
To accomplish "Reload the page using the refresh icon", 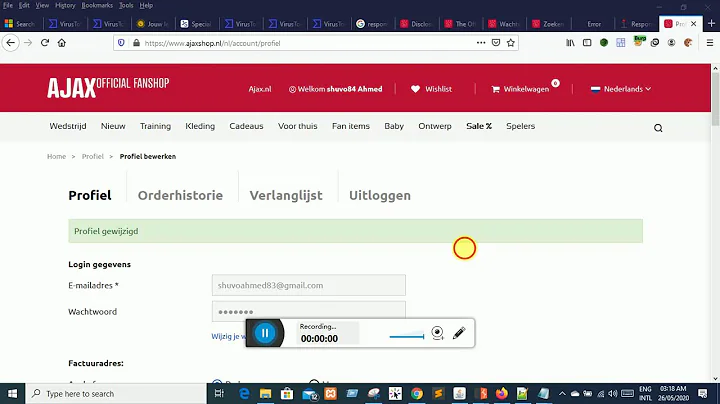I will (45, 43).
